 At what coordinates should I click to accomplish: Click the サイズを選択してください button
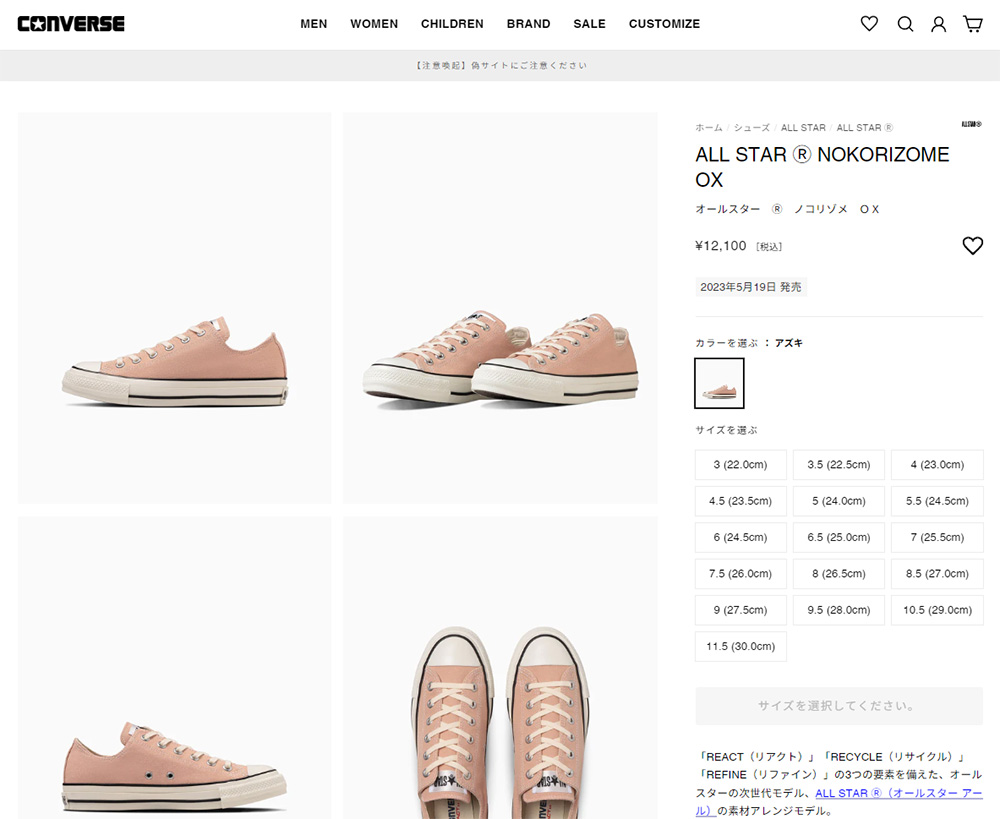839,705
